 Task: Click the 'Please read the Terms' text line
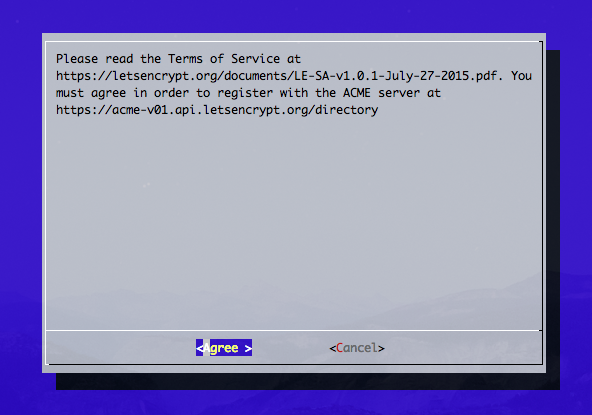click(x=178, y=59)
